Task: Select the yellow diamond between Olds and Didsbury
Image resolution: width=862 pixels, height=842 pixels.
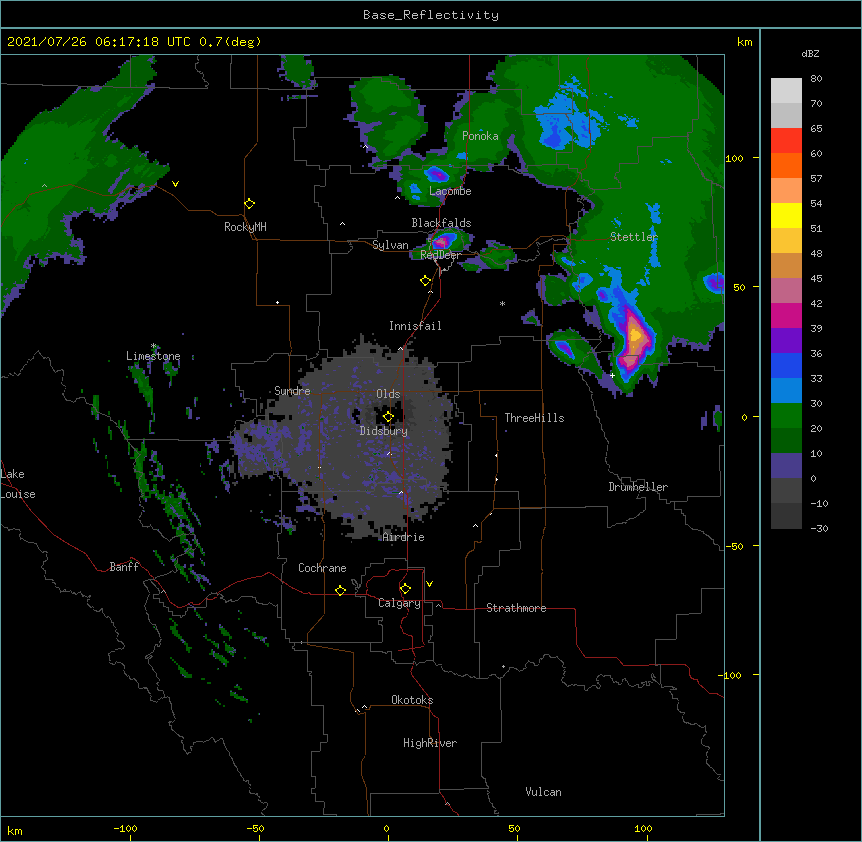Action: tap(388, 416)
